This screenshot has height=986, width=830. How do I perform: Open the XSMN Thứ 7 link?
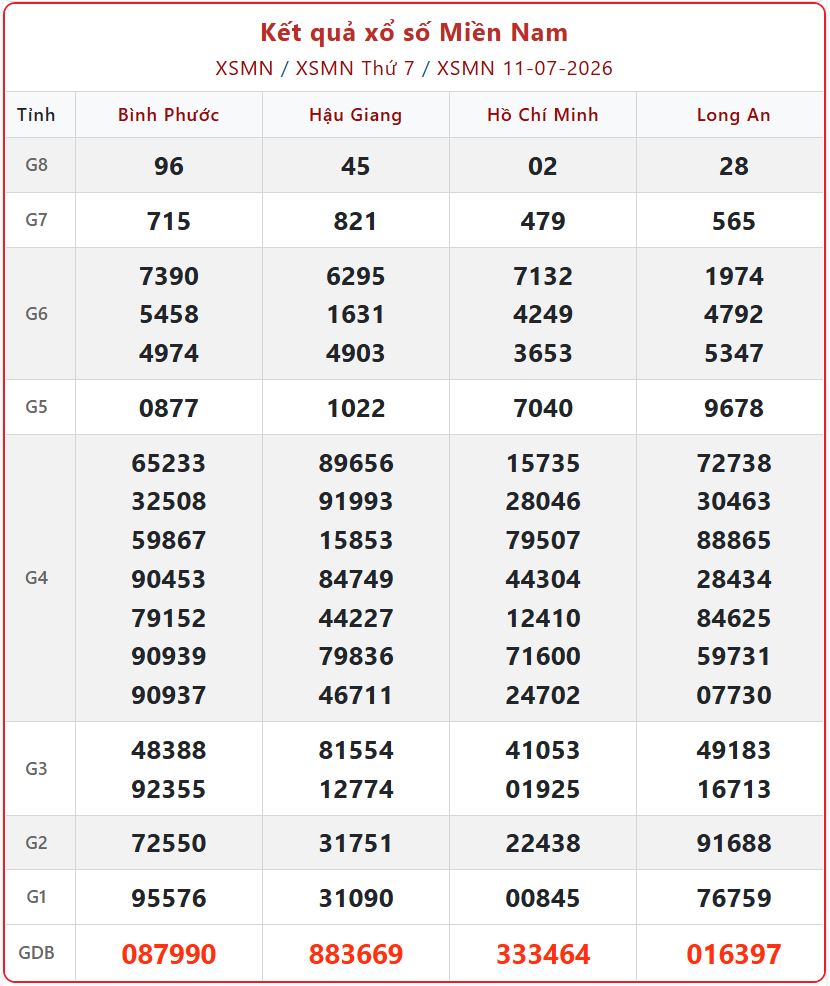pos(355,68)
